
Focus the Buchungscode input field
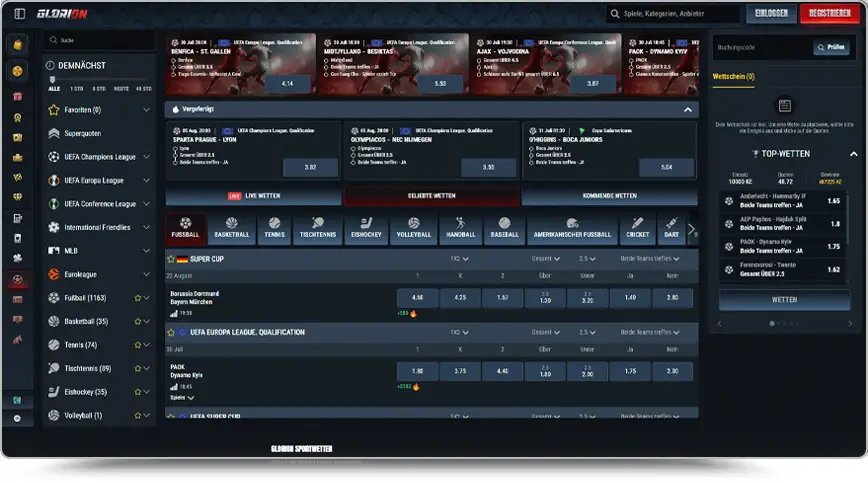(762, 48)
